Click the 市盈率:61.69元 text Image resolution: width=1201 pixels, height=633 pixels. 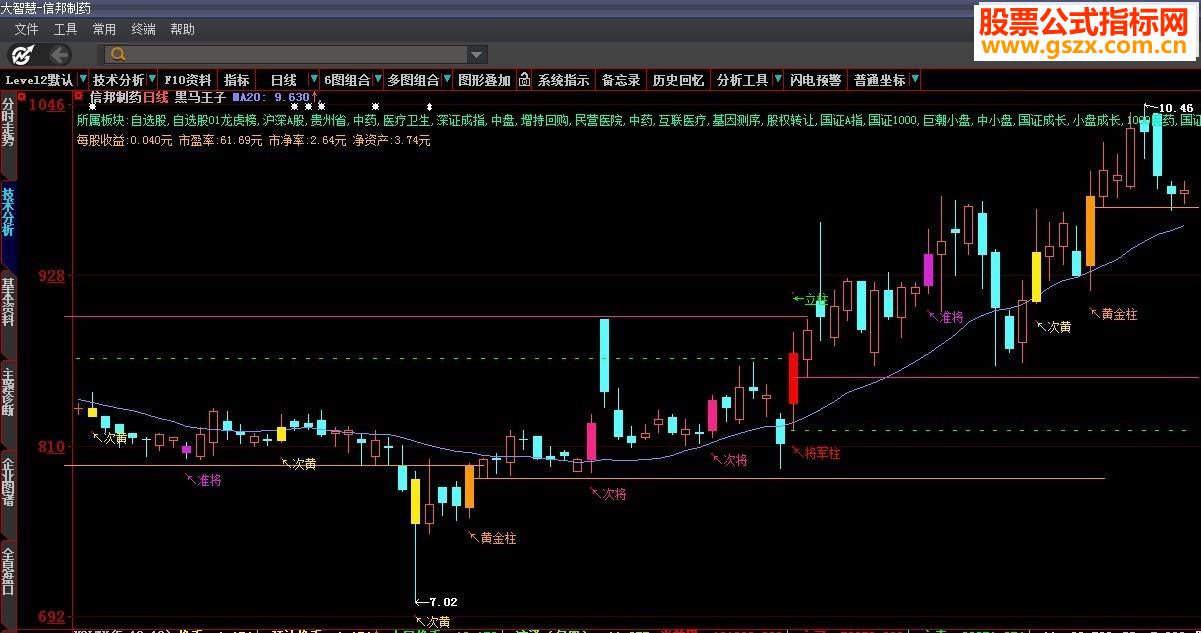click(220, 141)
